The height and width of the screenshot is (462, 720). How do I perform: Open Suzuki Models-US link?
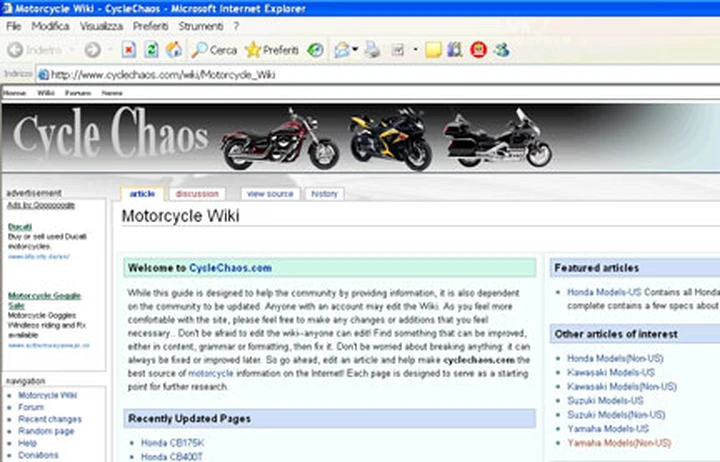(605, 401)
